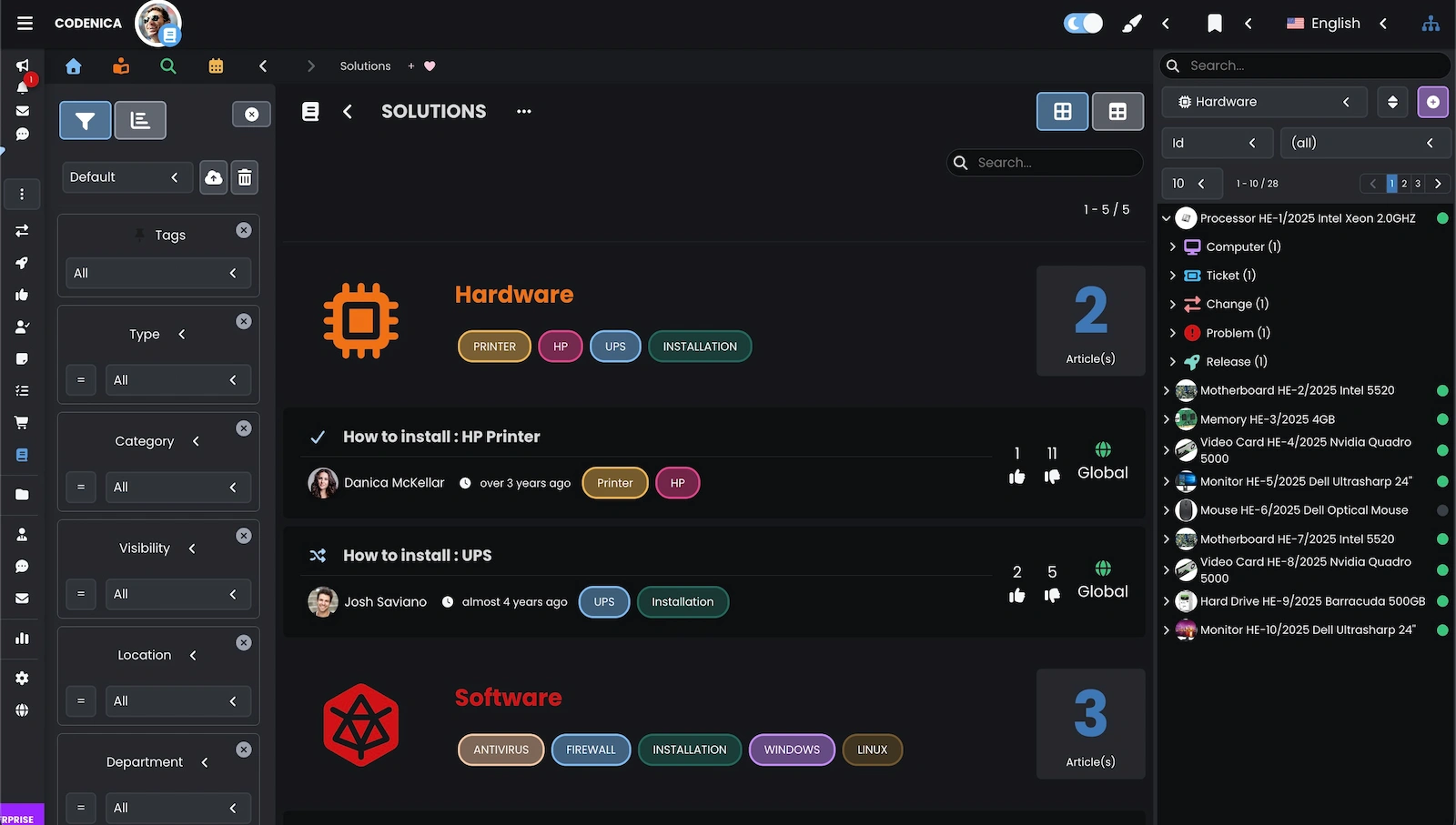The height and width of the screenshot is (825, 1456).
Task: Toggle the dark mode switch
Action: tap(1083, 24)
